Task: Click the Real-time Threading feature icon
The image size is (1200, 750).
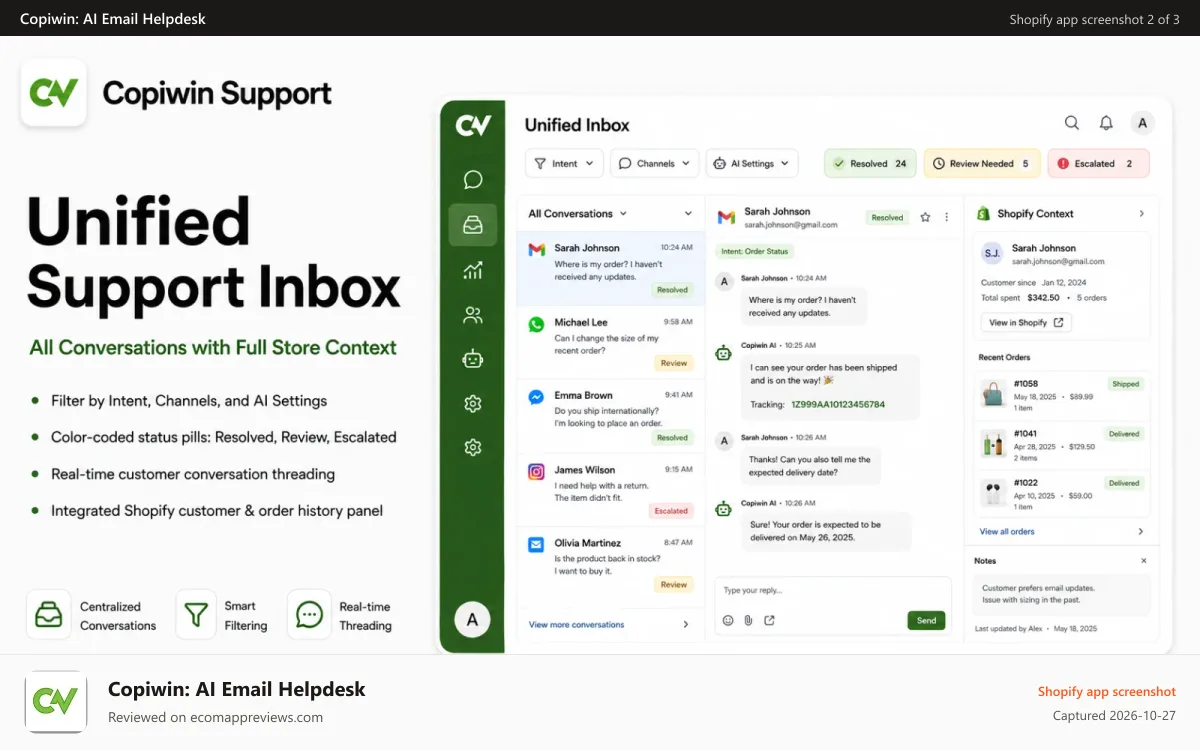Action: 309,614
